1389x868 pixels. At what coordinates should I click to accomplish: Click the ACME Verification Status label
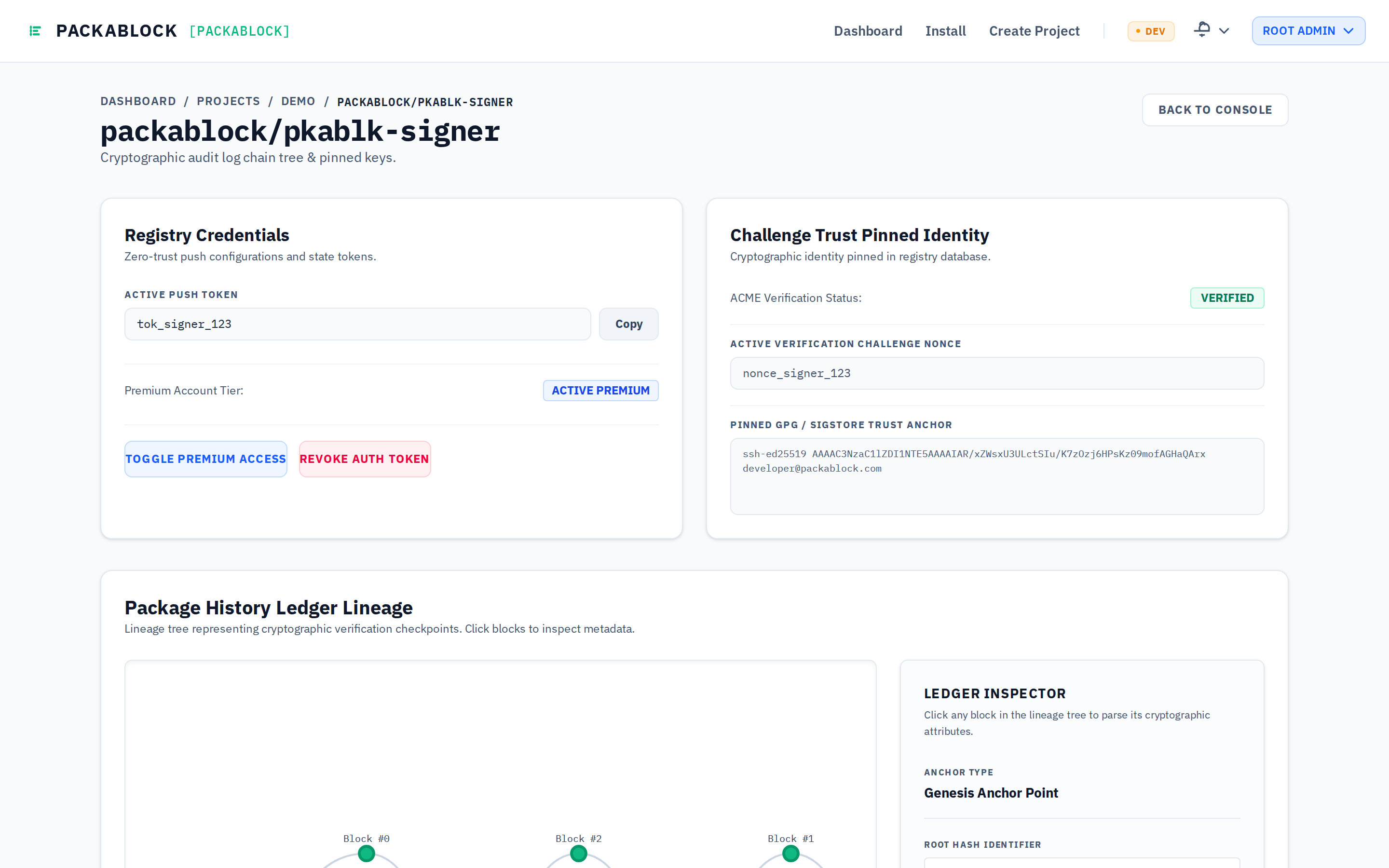click(x=795, y=298)
